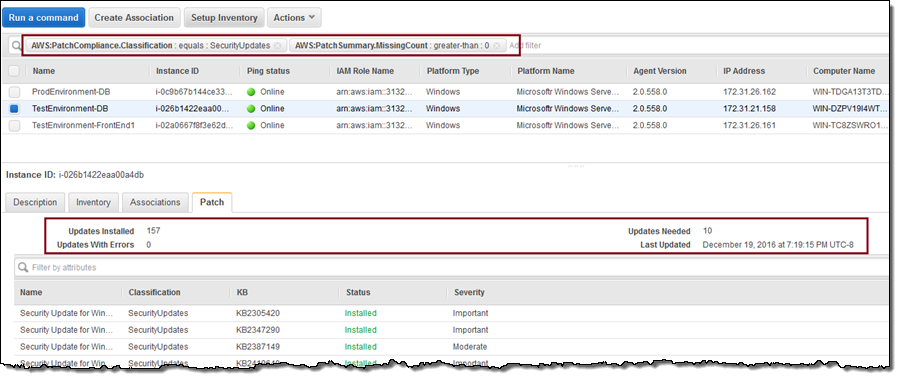Viewport: 900px width, 379px height.
Task: Click Agent Version column header
Action: click(x=660, y=71)
